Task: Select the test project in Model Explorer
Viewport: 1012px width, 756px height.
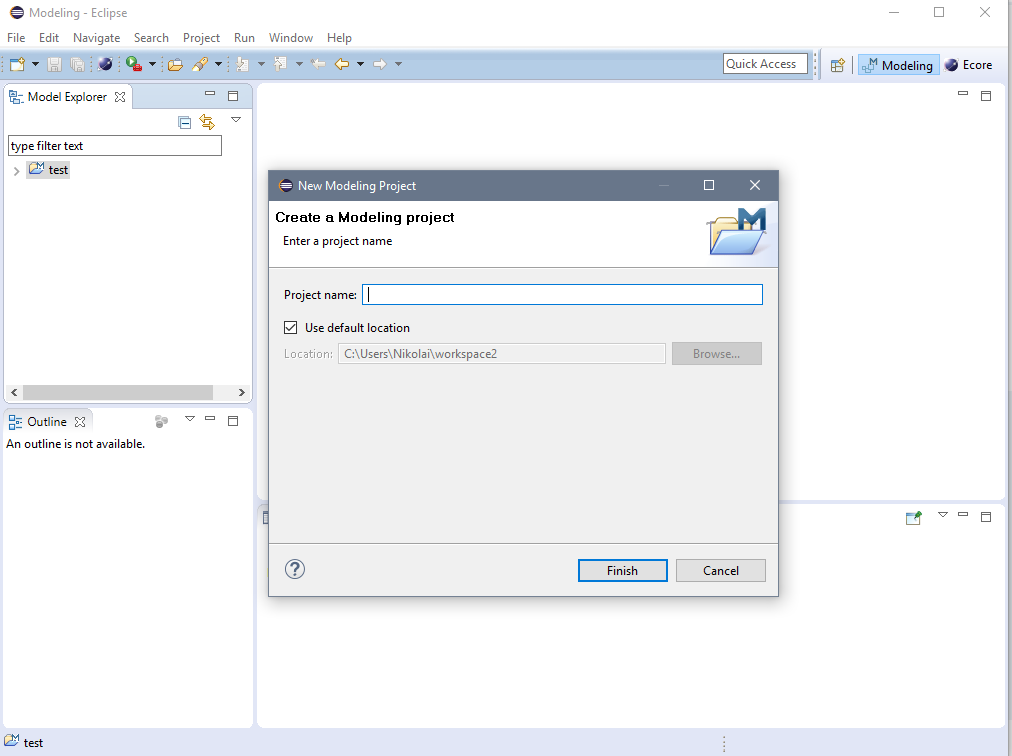Action: pyautogui.click(x=48, y=170)
